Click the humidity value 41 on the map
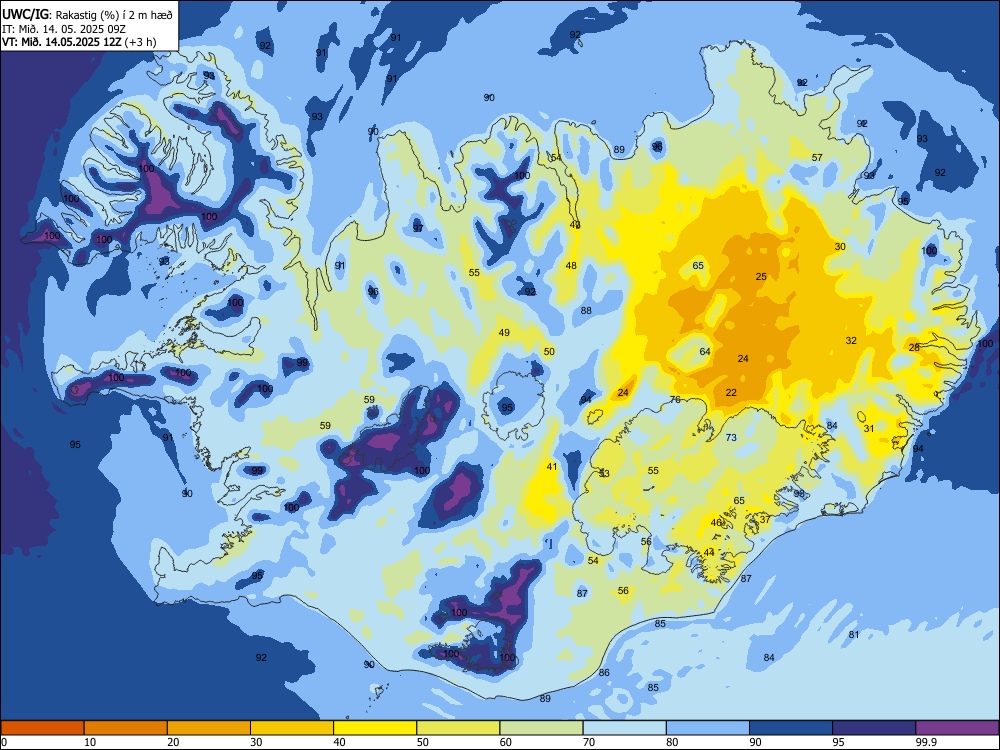 point(552,466)
